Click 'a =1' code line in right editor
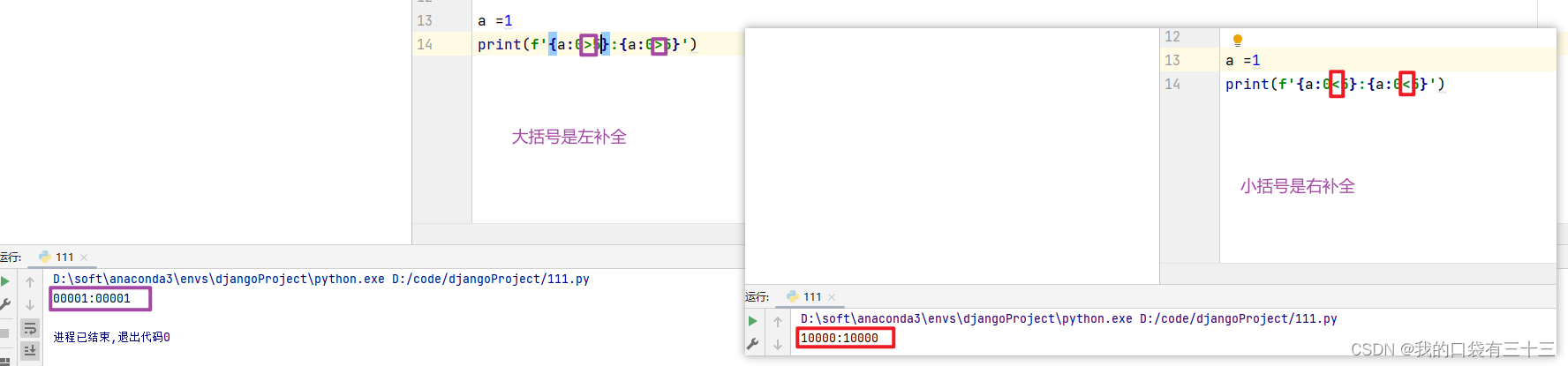Image resolution: width=1568 pixels, height=366 pixels. [1243, 60]
